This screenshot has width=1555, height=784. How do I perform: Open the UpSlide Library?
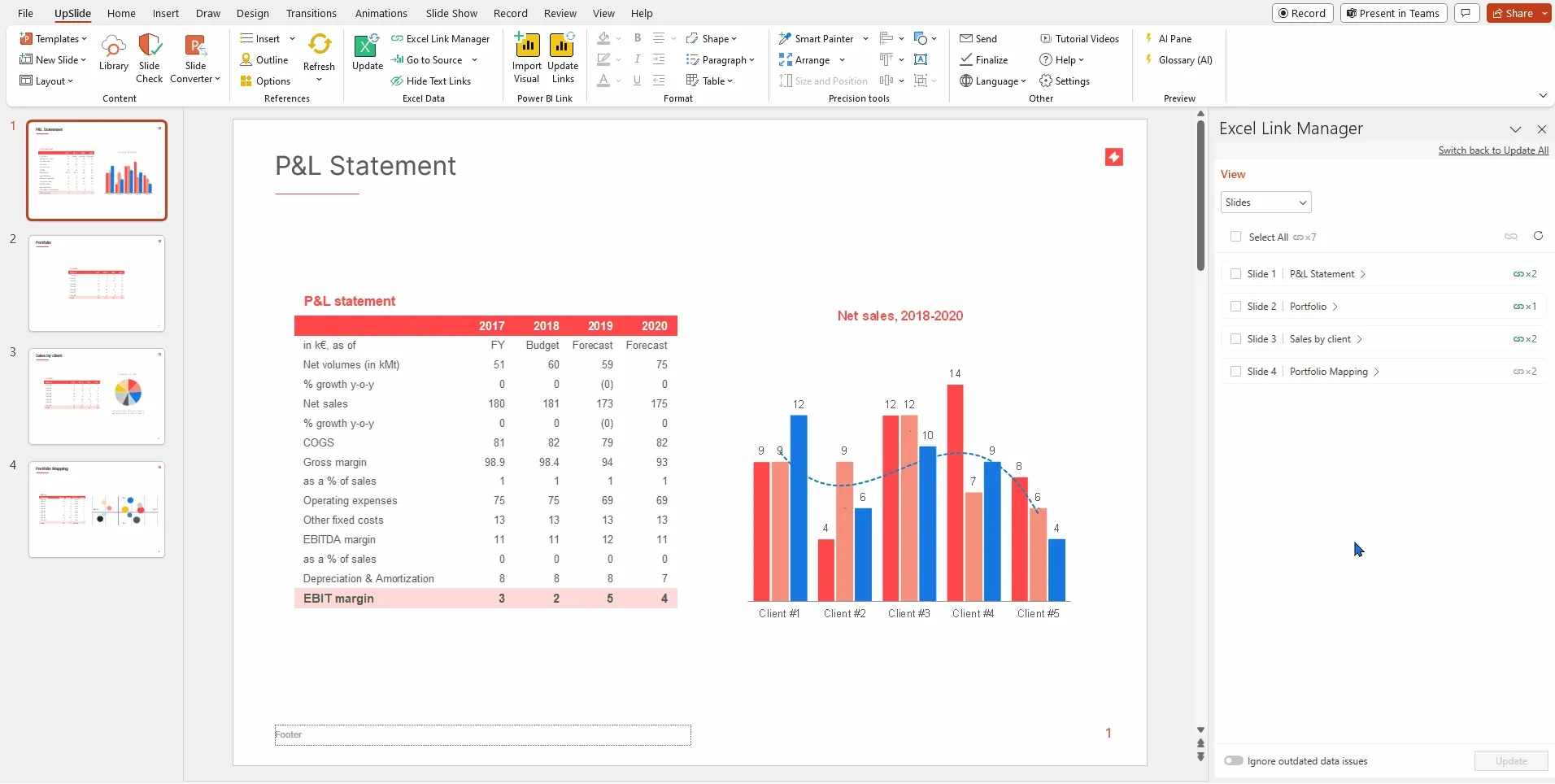point(113,54)
